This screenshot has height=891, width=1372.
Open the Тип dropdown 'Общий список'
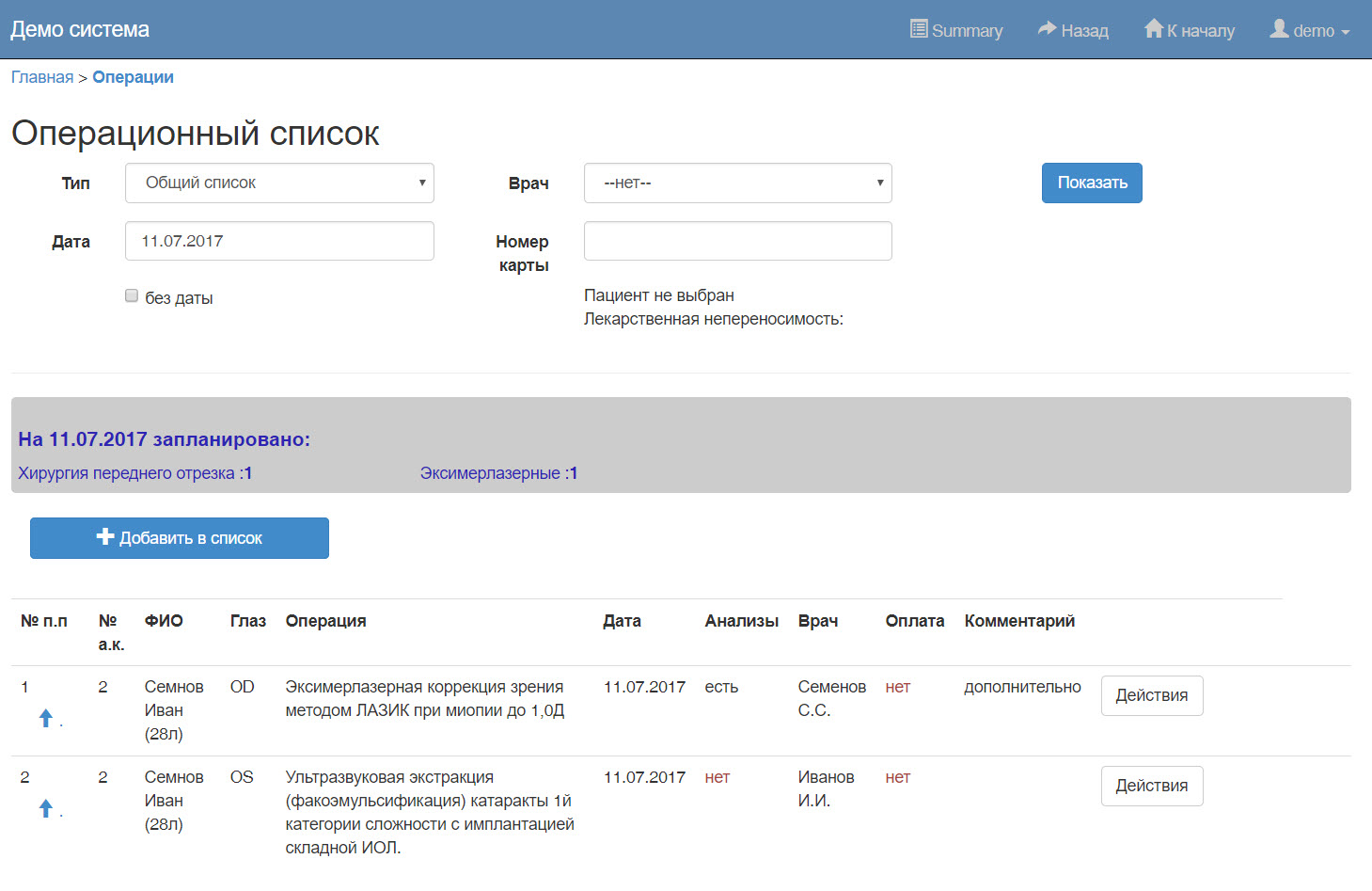pyautogui.click(x=279, y=183)
